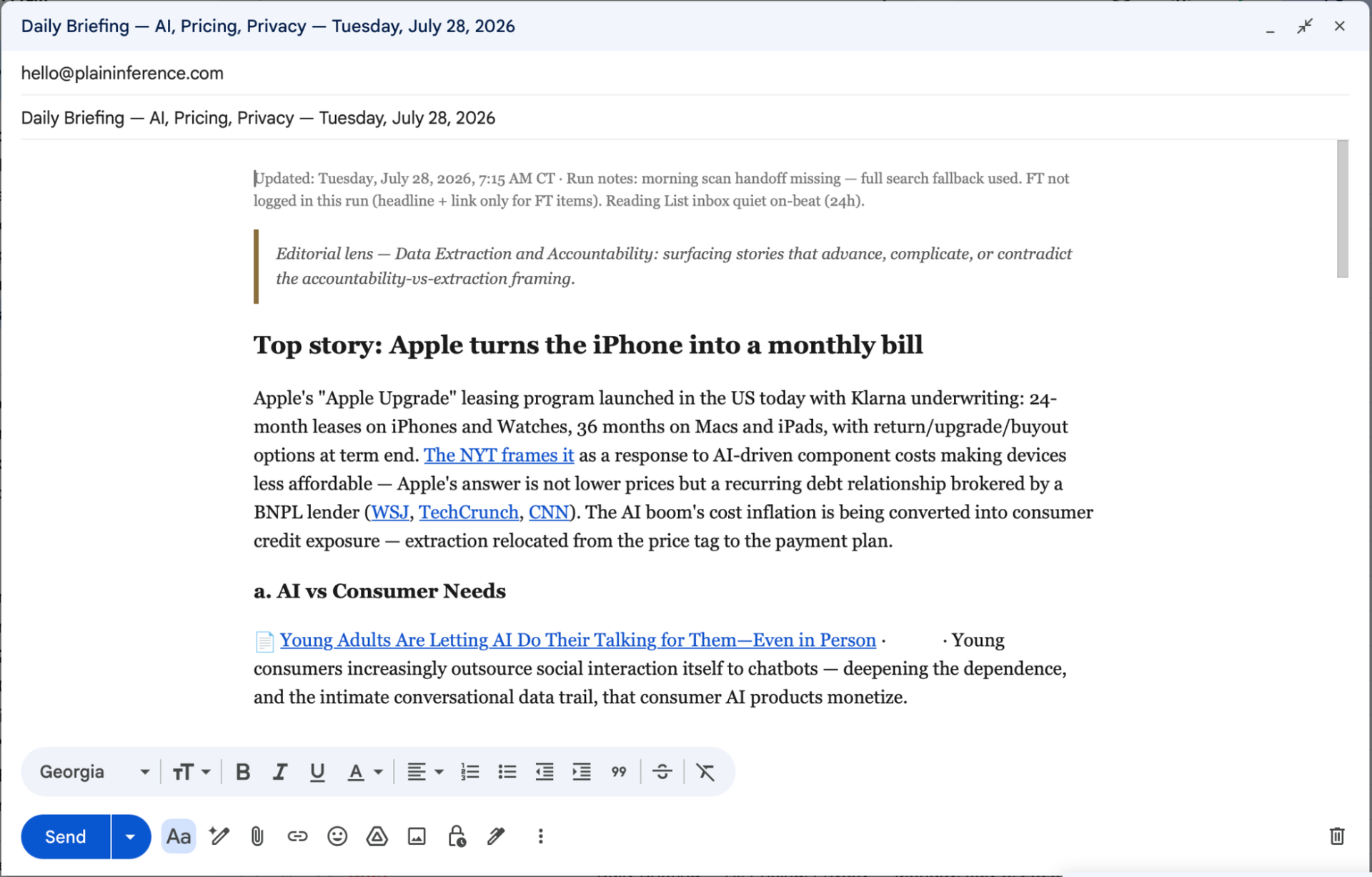Place cursor in 'Top story' heading

click(x=588, y=345)
